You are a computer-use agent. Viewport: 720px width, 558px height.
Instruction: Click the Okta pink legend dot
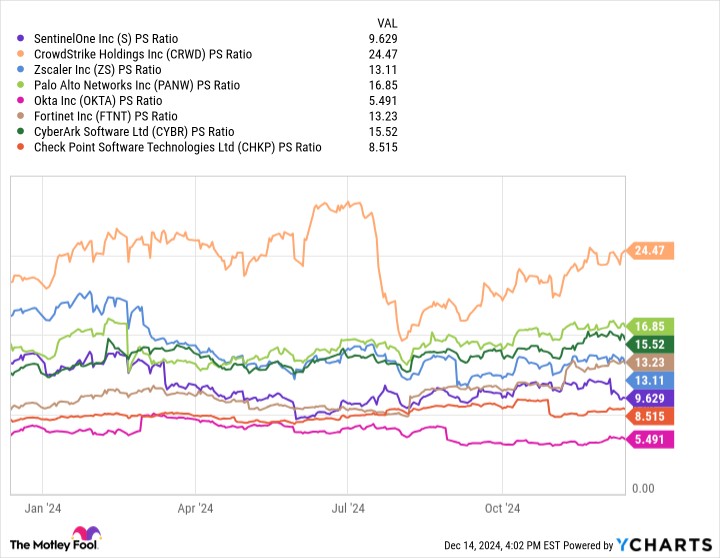coord(23,100)
